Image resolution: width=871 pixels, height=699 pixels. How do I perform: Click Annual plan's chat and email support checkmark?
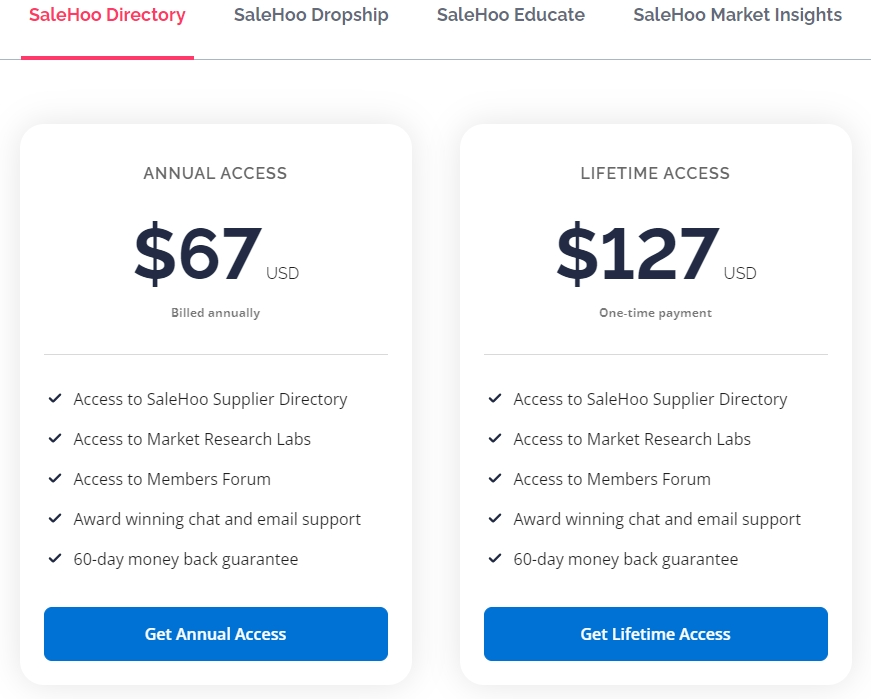55,519
